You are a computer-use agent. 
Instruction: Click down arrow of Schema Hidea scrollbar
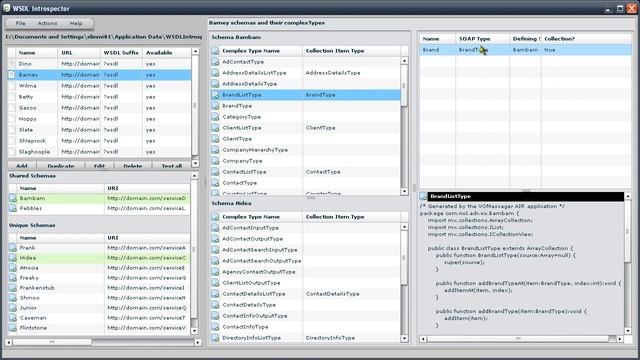click(x=404, y=338)
